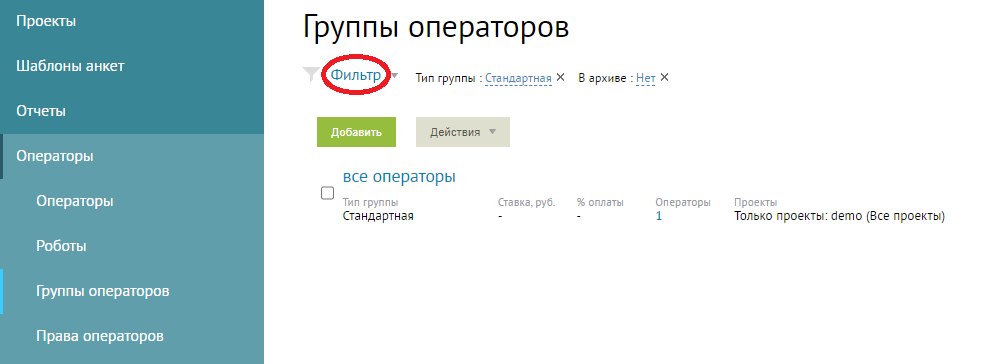Open operators count link 1
Viewport: 1008px width, 364px height.
pos(659,216)
